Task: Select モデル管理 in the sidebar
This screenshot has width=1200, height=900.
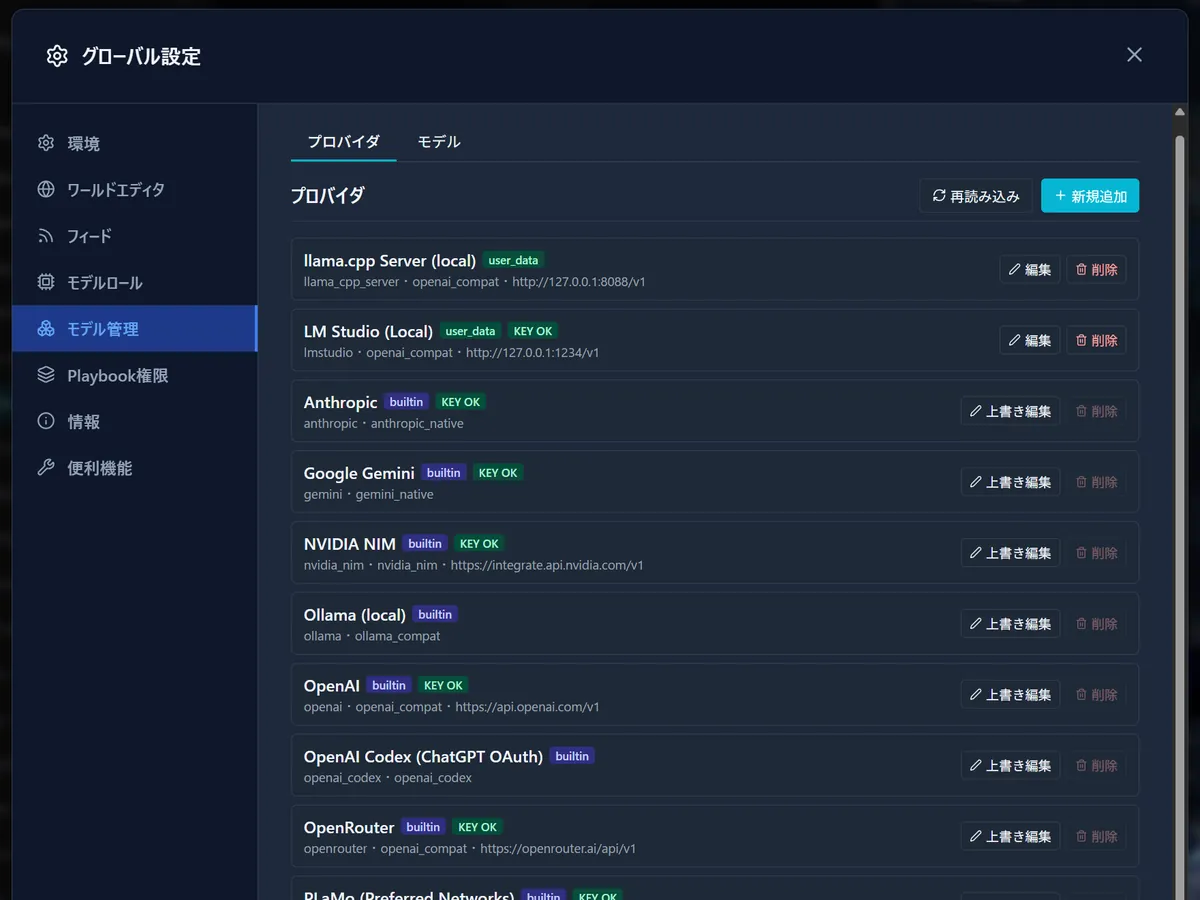Action: pyautogui.click(x=134, y=328)
